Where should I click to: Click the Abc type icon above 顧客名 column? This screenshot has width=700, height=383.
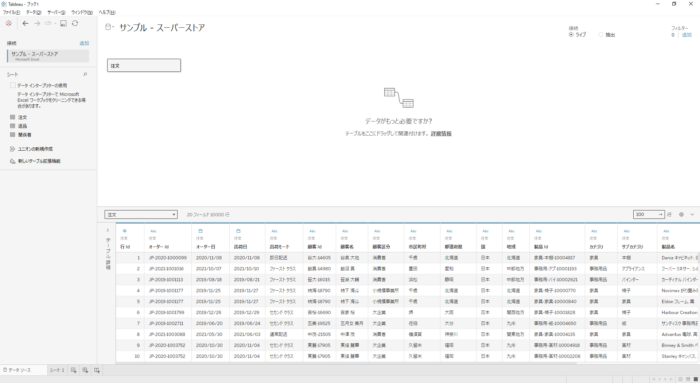tap(345, 231)
